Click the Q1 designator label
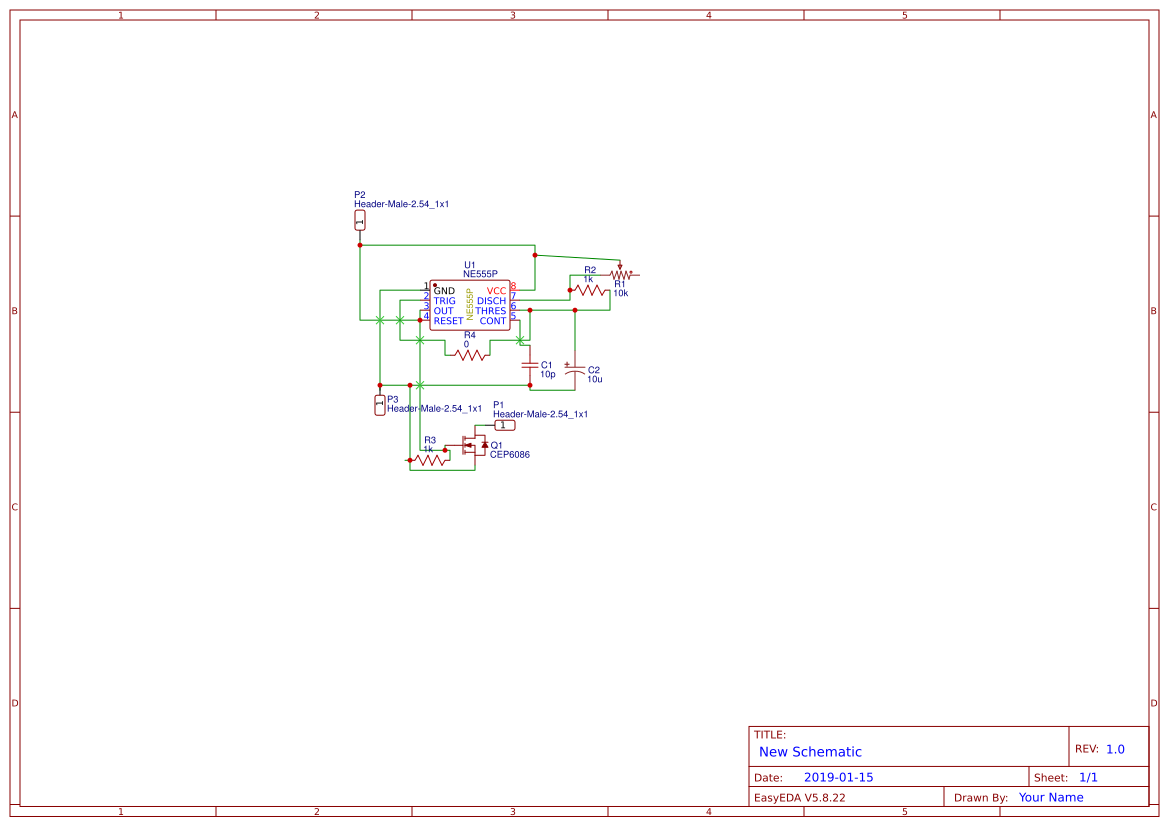Screen dimensions: 1169x827 497,445
